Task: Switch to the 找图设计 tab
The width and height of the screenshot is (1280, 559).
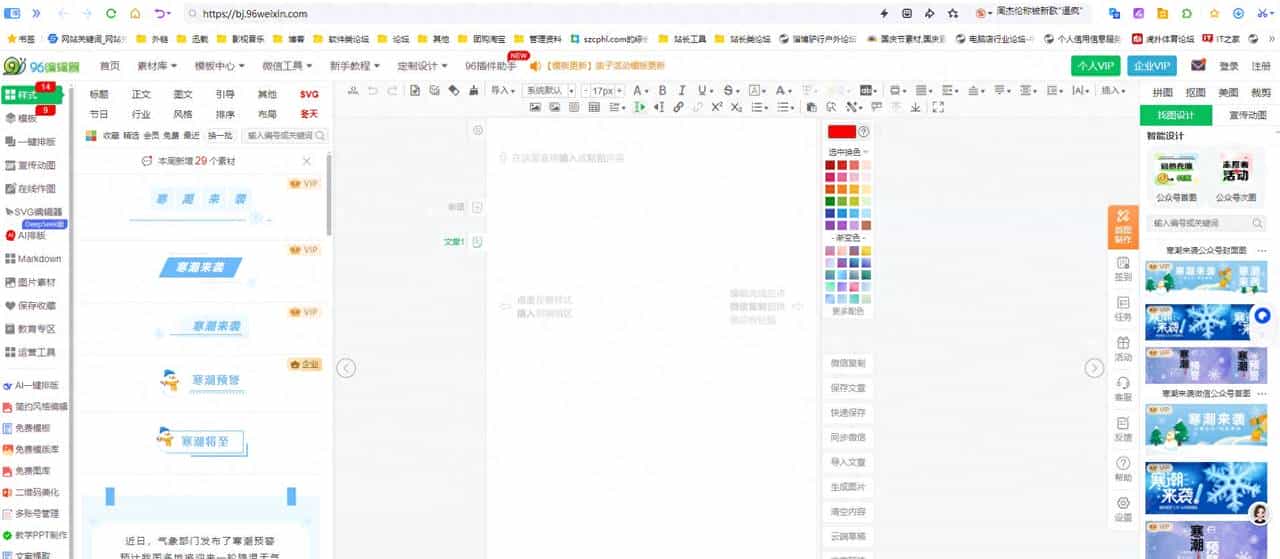Action: (1176, 115)
